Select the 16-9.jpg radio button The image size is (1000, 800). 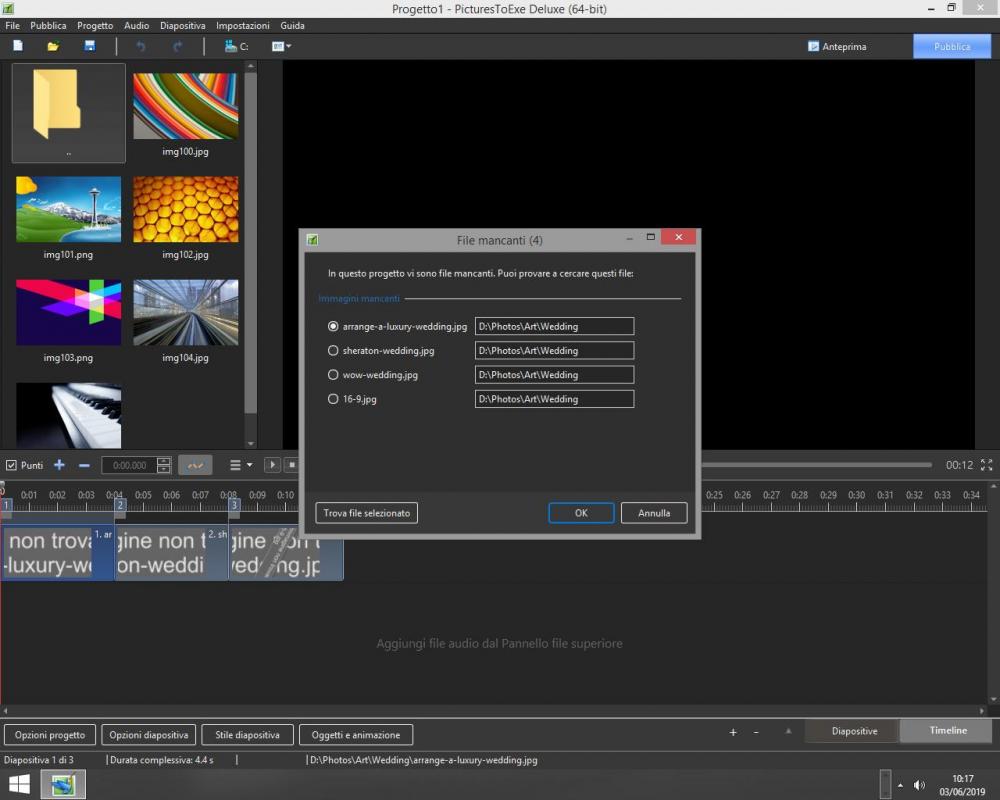pos(333,399)
